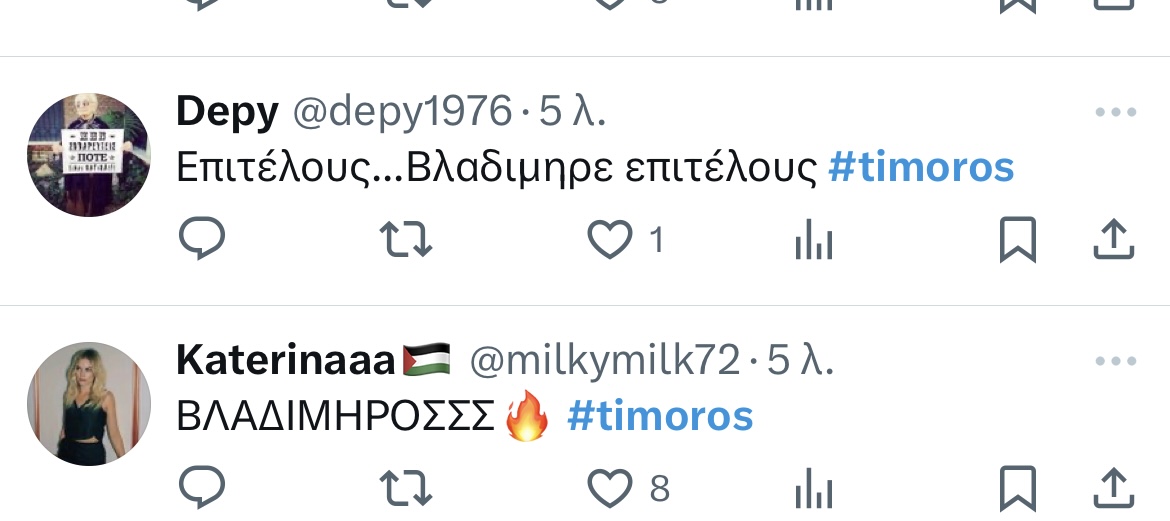Bookmark Katerinaaa's tweet
Viewport: 1170px width, 521px height.
[x=1018, y=489]
